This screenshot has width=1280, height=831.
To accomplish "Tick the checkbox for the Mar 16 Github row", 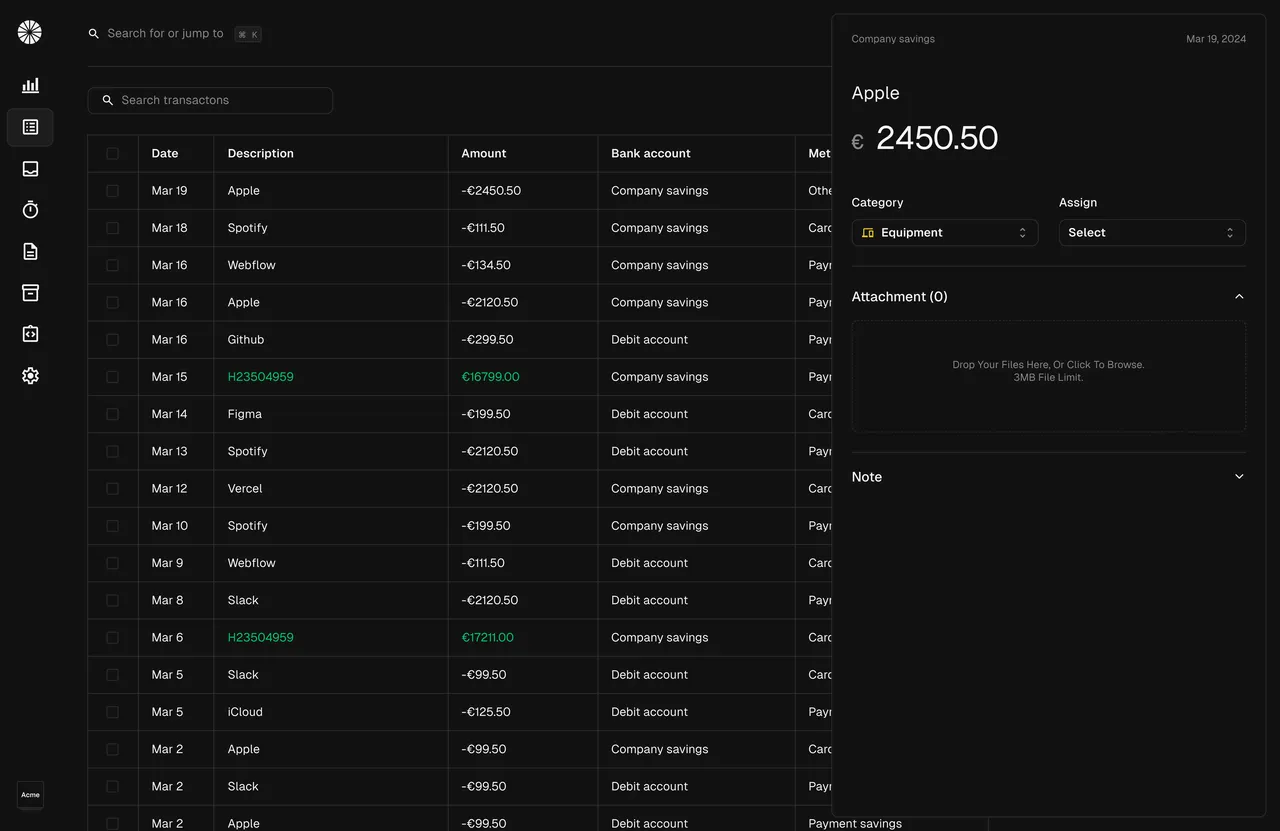I will [x=112, y=339].
